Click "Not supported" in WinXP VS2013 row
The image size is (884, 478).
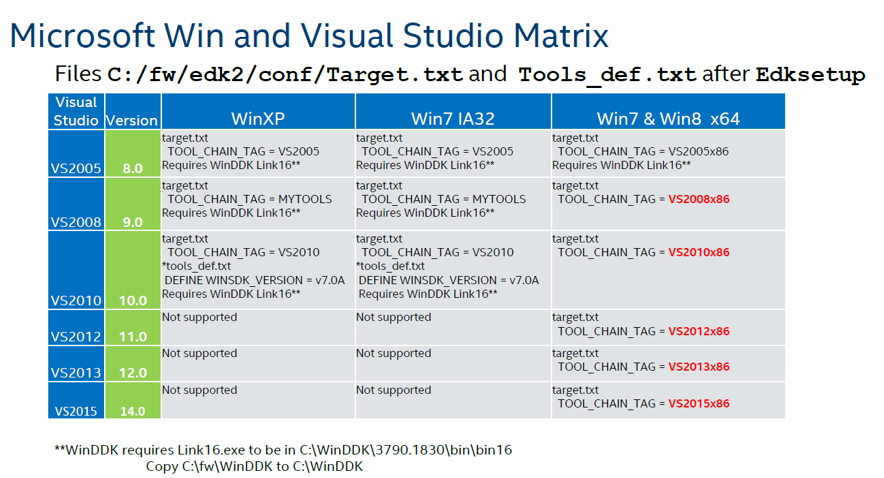pos(200,353)
